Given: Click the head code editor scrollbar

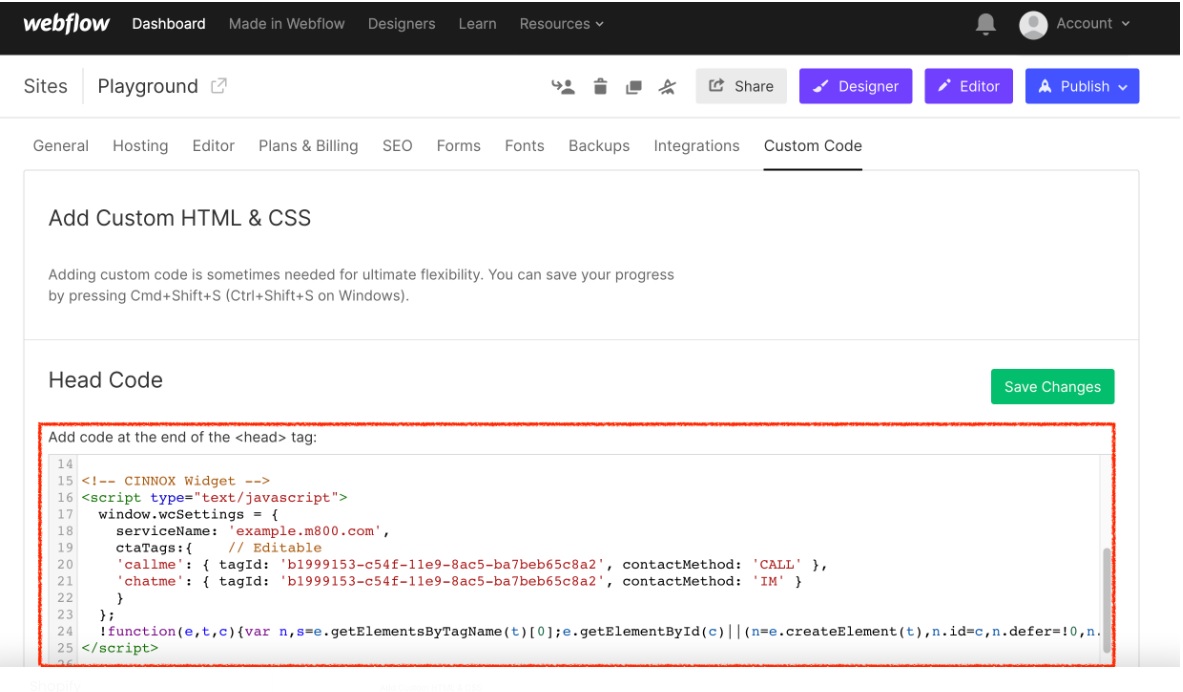Looking at the screenshot, I should pos(1105,600).
